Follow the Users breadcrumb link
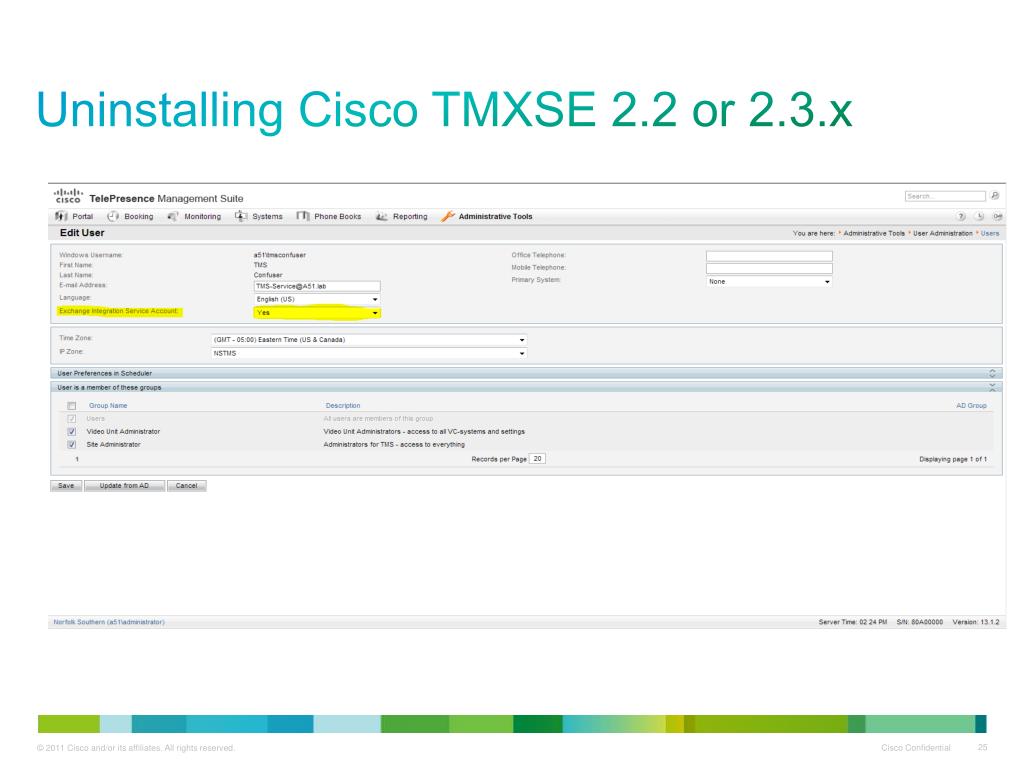This screenshot has width=1024, height=768. pos(989,233)
